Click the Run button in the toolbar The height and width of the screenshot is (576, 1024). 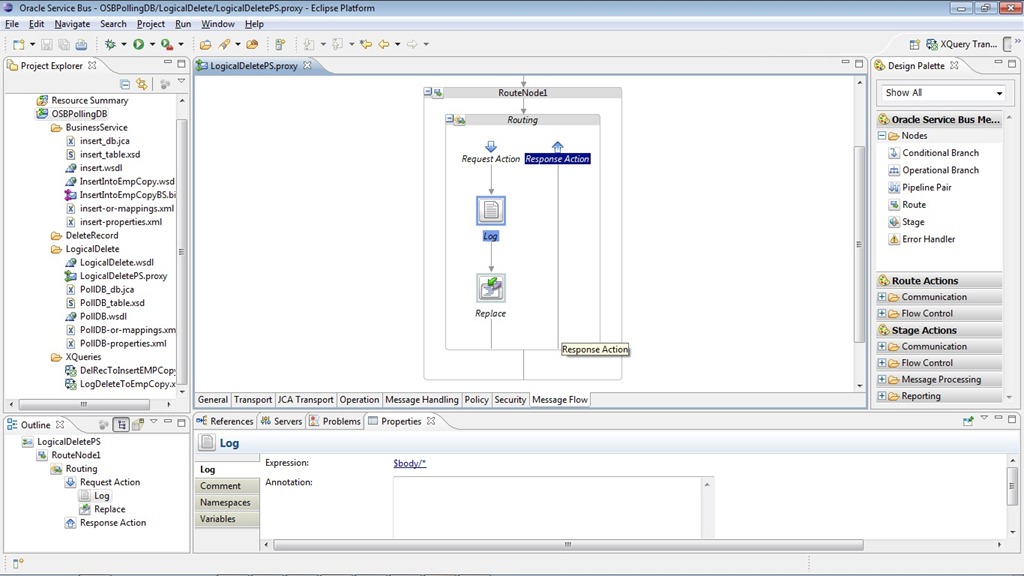(139, 44)
